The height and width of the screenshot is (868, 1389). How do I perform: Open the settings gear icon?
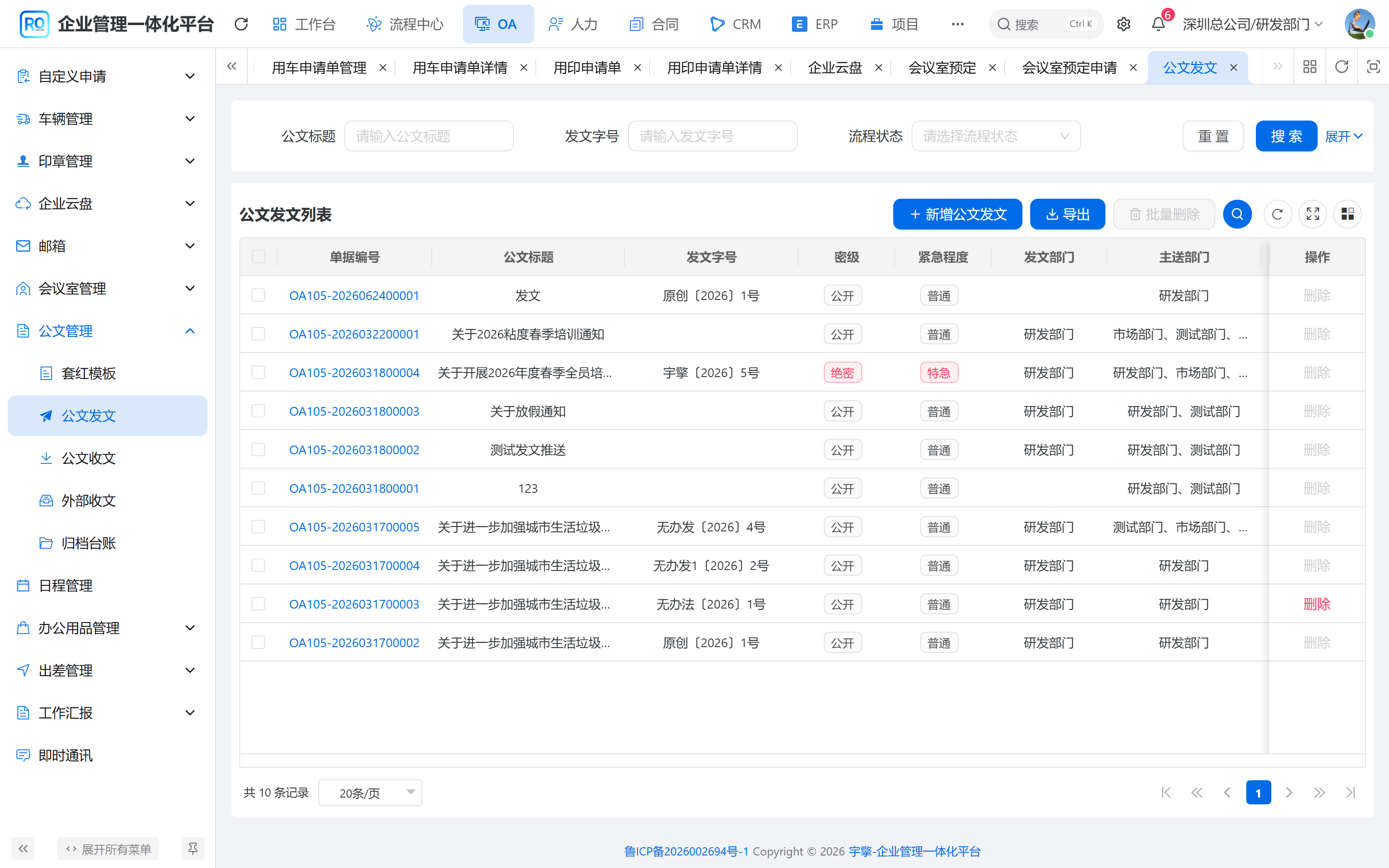(x=1123, y=24)
